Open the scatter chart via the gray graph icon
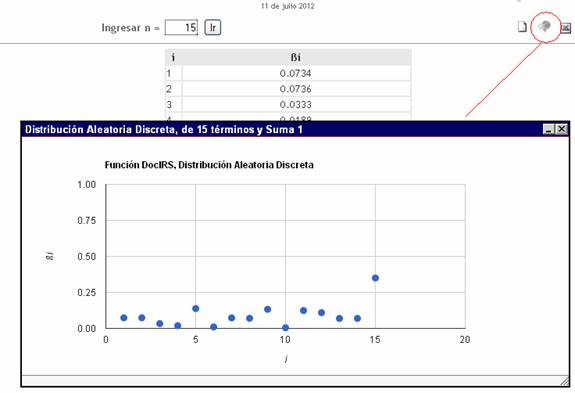575x393 pixels. [x=545, y=26]
